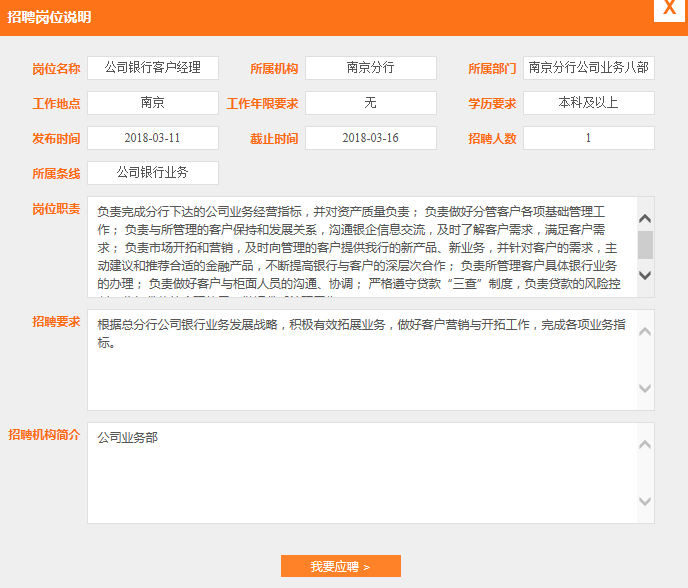Close the 招聘岗位说明 dialog with X
This screenshot has height=588, width=688.
[x=667, y=9]
